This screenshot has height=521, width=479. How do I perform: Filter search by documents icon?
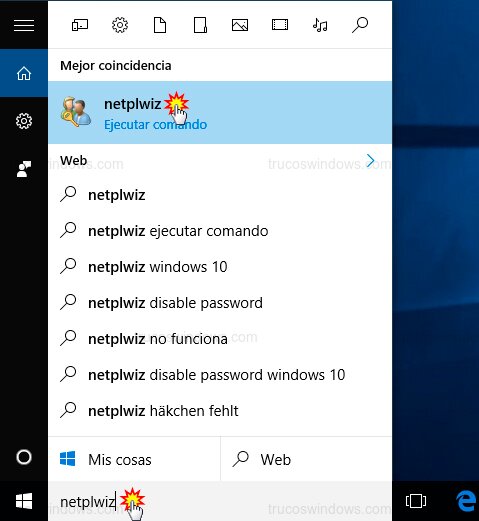(160, 25)
